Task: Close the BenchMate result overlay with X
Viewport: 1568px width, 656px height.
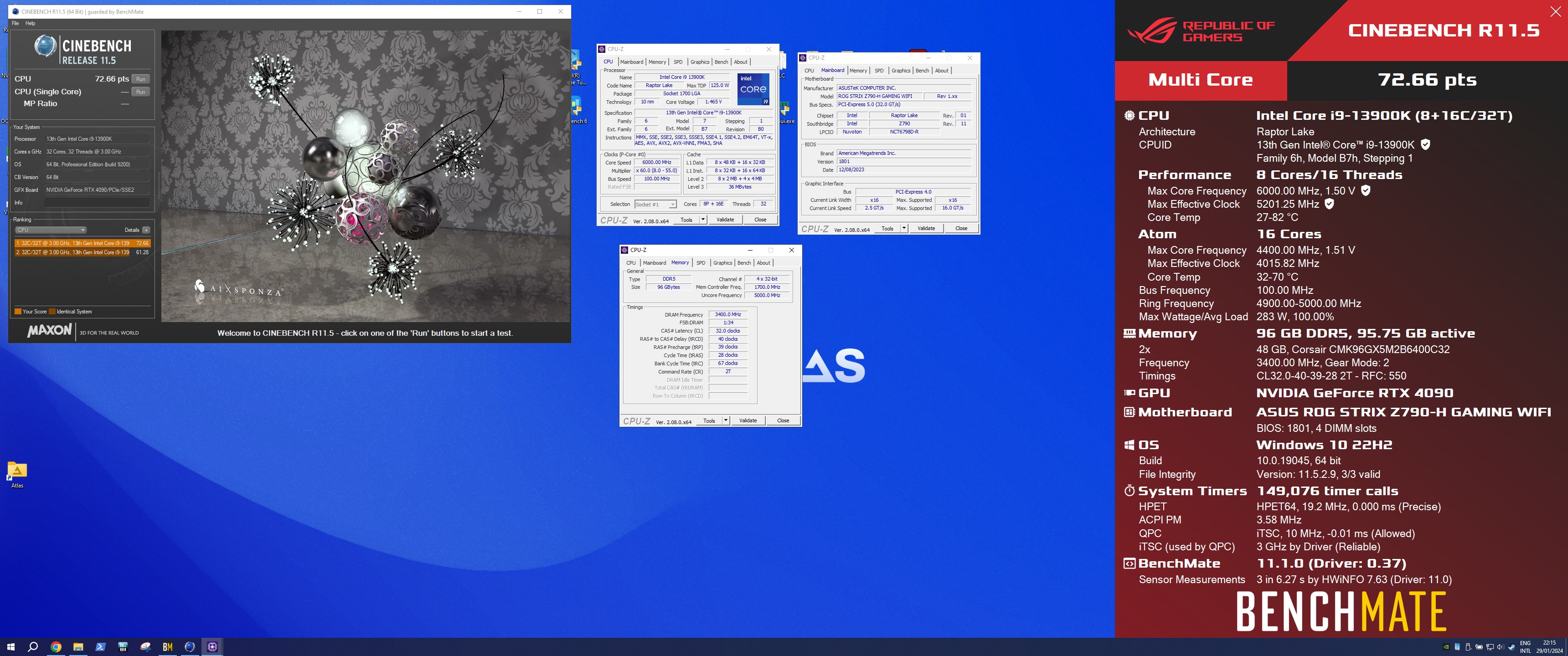Action: coord(1555,11)
